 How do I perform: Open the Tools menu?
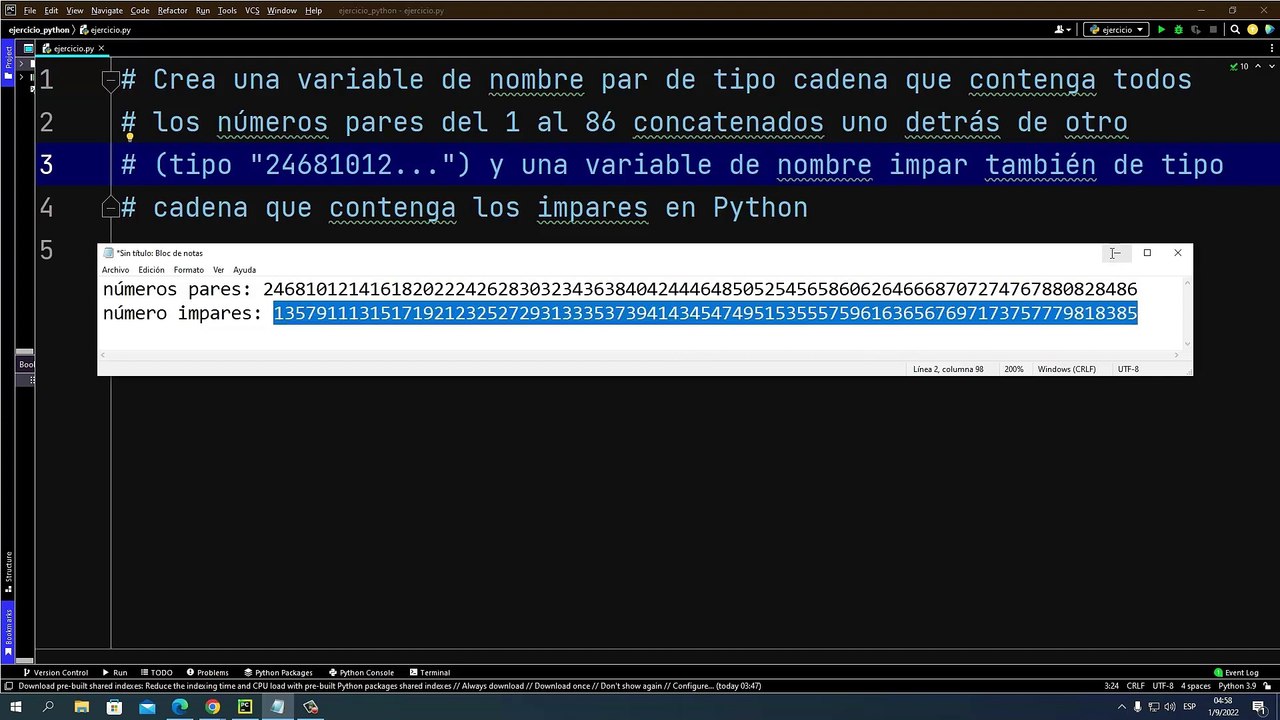pyautogui.click(x=227, y=10)
